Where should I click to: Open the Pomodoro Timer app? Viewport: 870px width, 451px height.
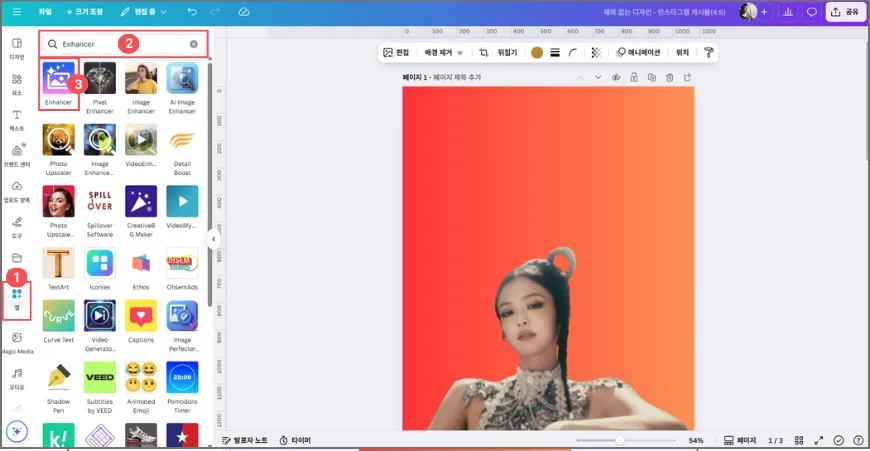point(182,387)
